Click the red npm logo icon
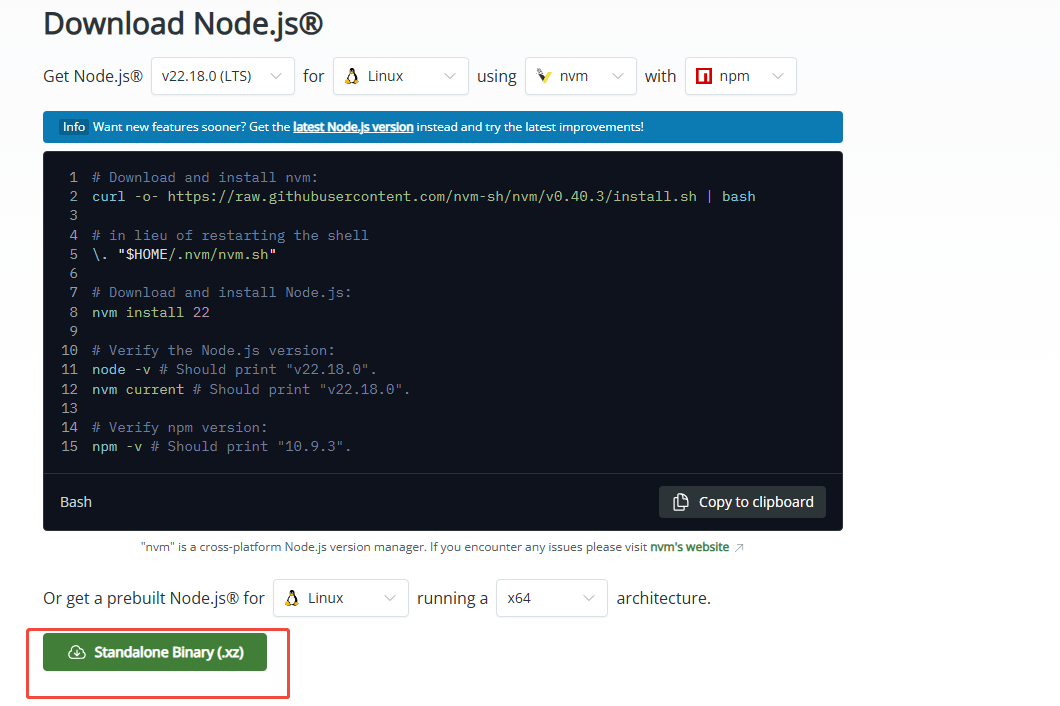This screenshot has height=706, width=1060. click(704, 76)
